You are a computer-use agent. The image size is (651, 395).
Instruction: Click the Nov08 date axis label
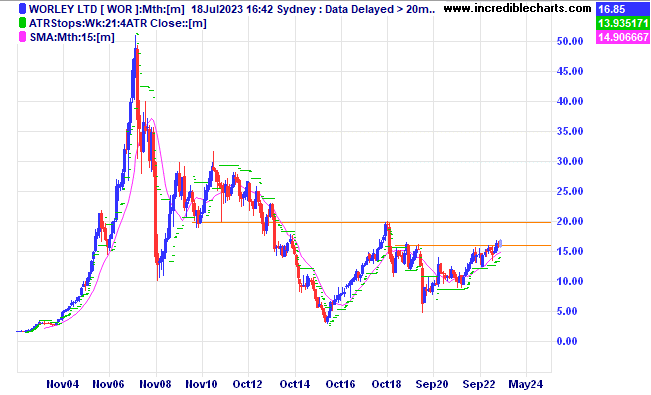(155, 384)
